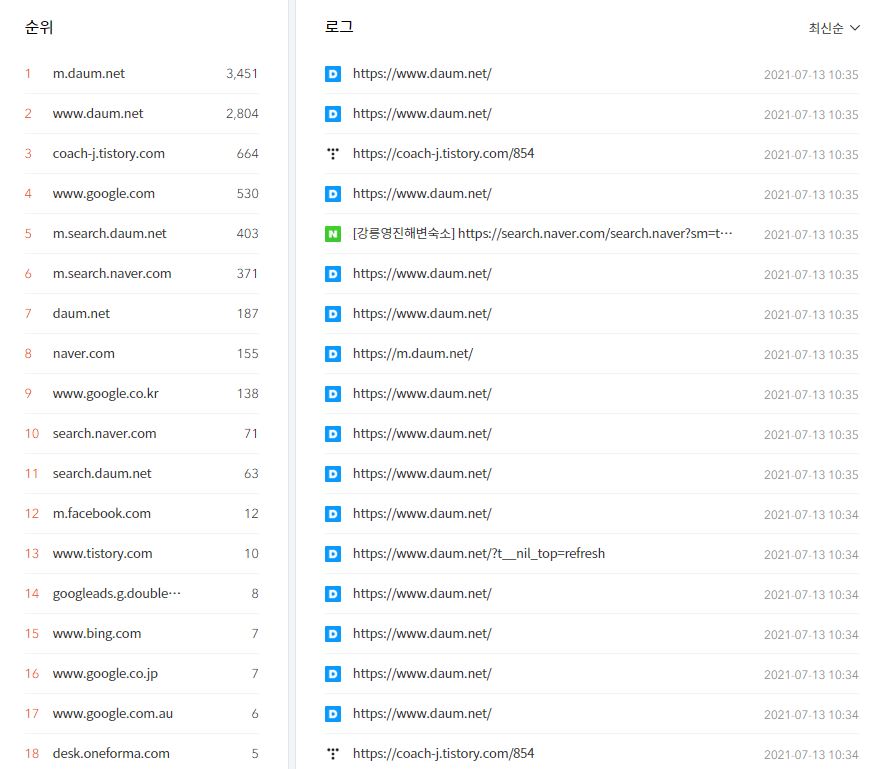877x769 pixels.
Task: Click the Tistory icon on the coach-j.tistory.com/854 10:35 log
Action: [x=333, y=154]
